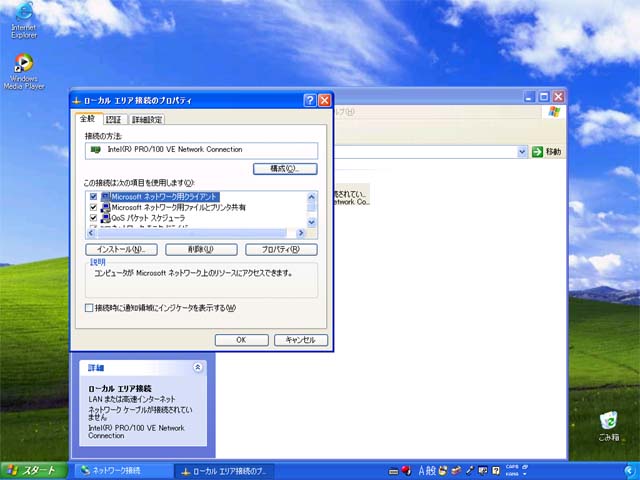This screenshot has width=640, height=480.
Task: Open the Windows Media Player desktop icon
Action: tap(24, 72)
